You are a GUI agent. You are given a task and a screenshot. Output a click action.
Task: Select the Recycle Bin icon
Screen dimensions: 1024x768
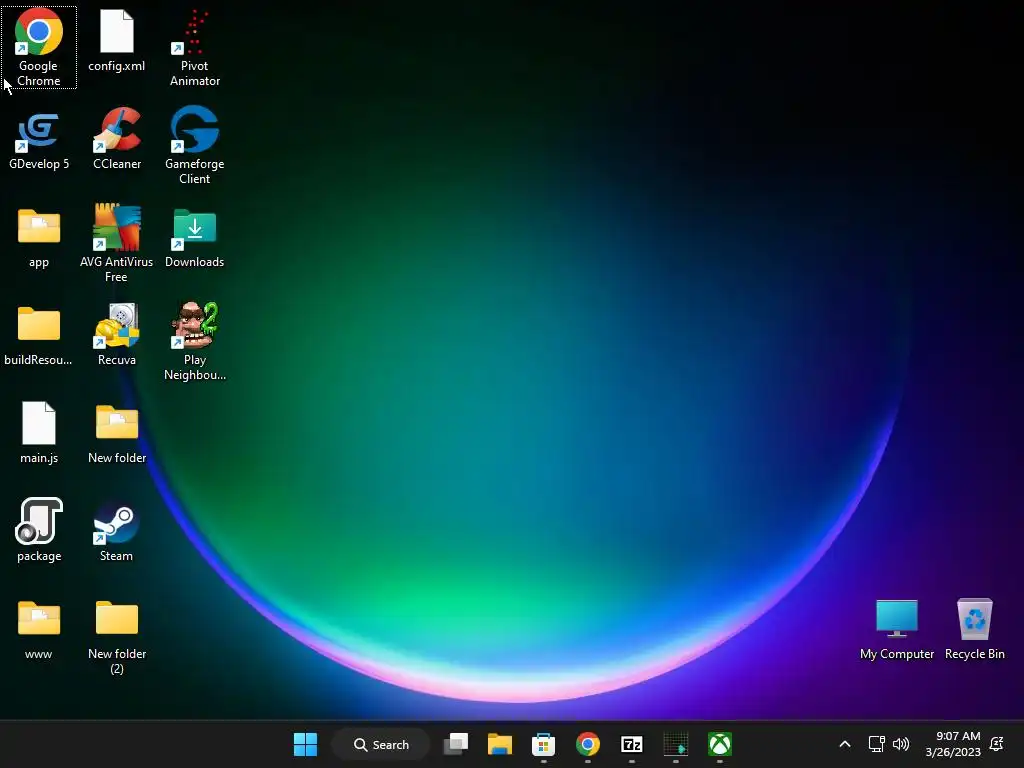point(974,628)
